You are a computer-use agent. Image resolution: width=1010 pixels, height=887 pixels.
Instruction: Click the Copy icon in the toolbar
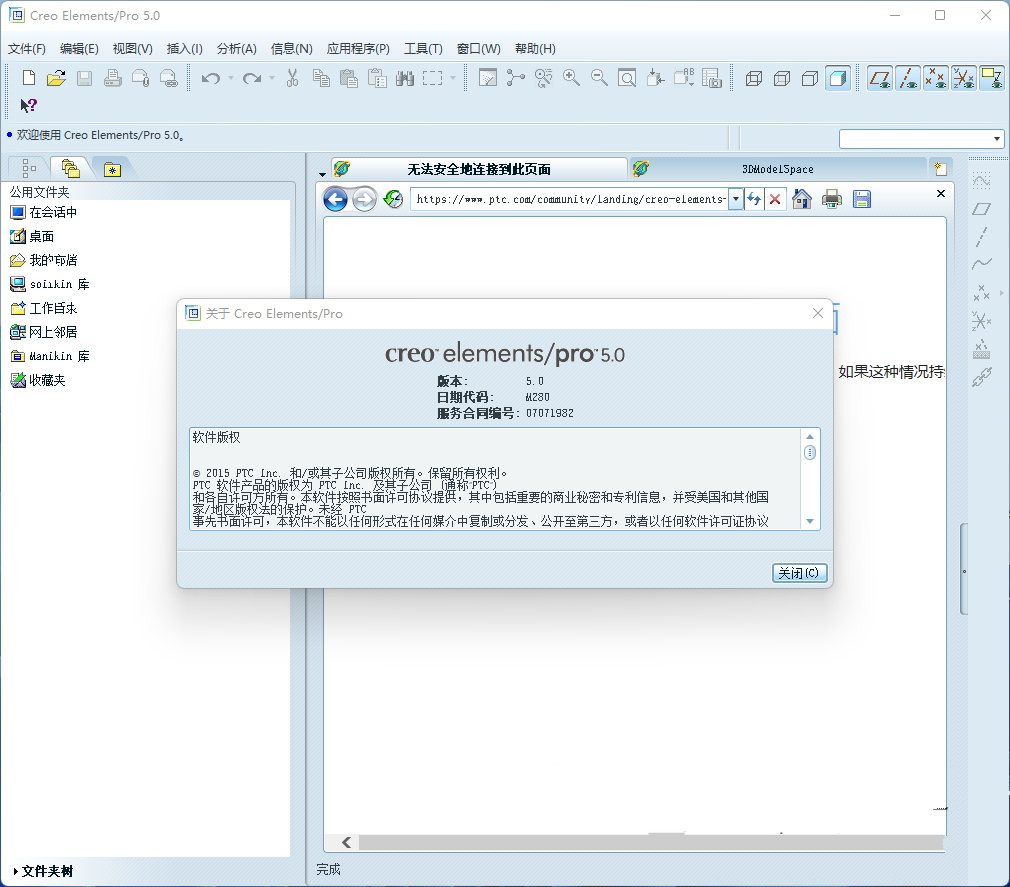tap(321, 78)
